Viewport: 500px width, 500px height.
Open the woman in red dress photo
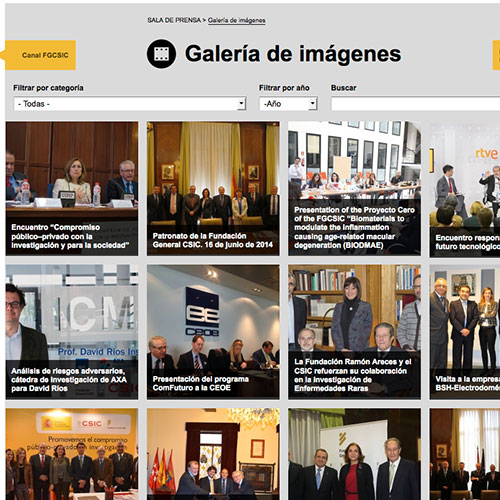[354, 454]
